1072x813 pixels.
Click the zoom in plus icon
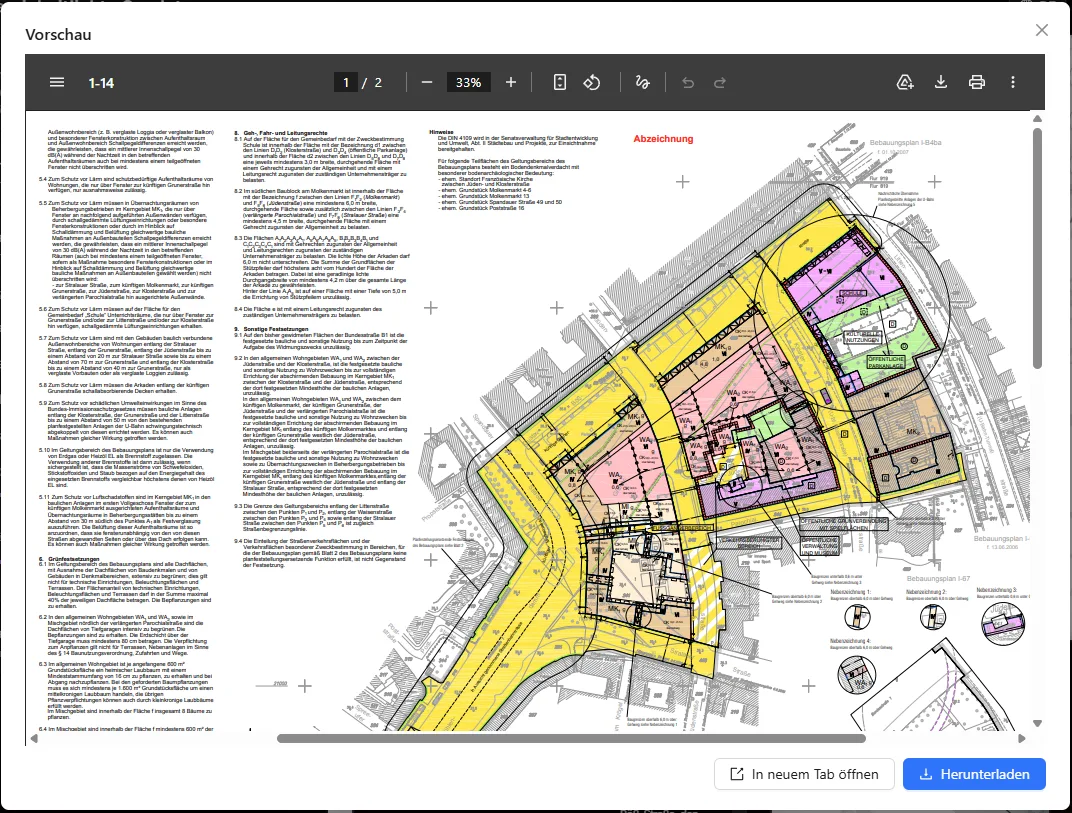click(x=511, y=82)
